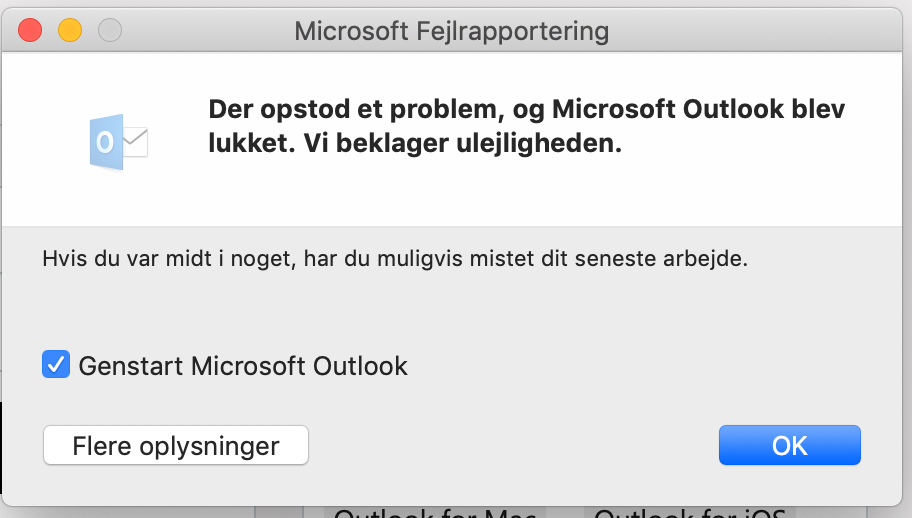This screenshot has height=518, width=912.
Task: Open Flere oplysninger for more details
Action: pos(176,445)
